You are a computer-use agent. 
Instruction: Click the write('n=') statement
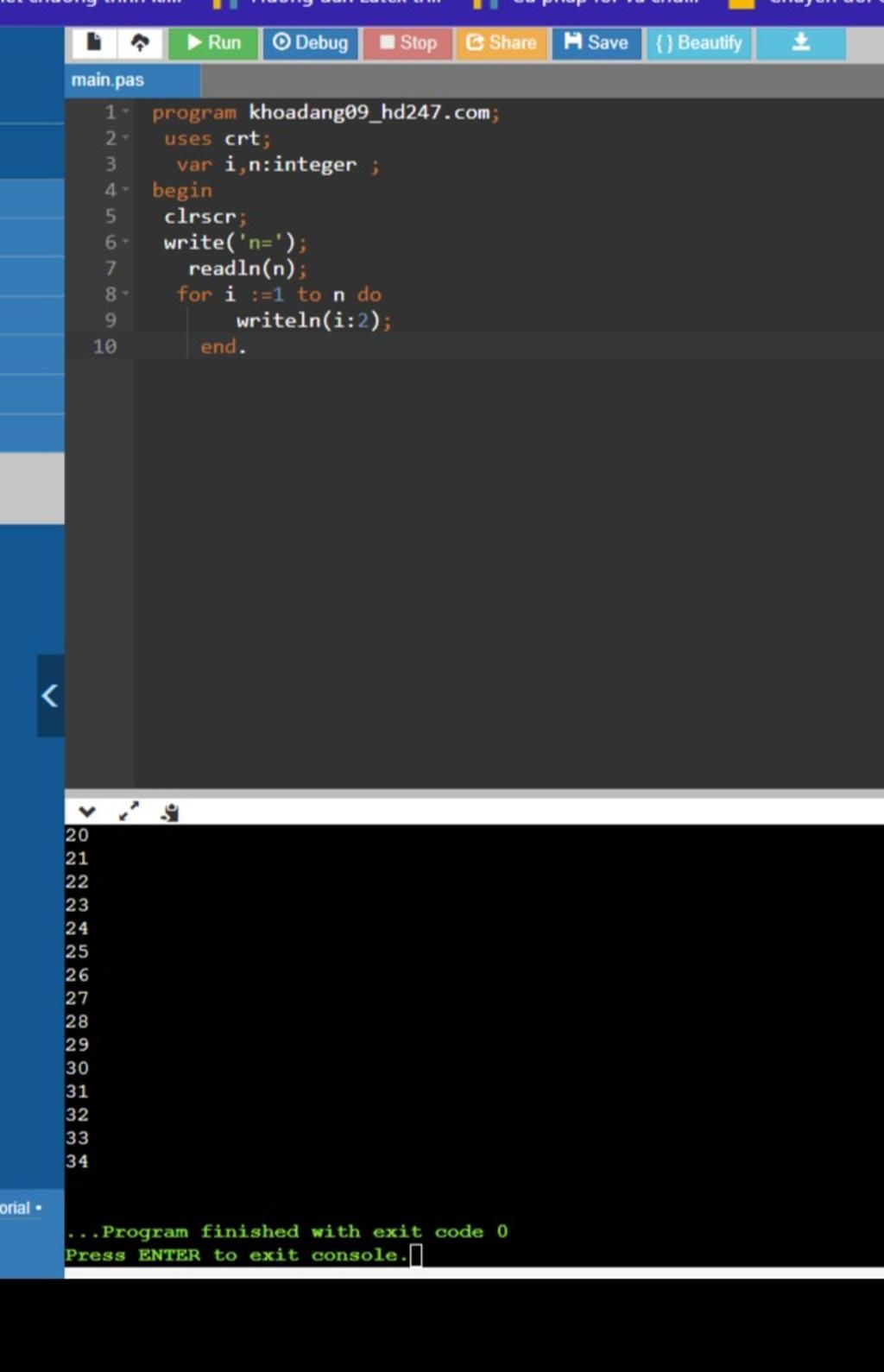[236, 243]
